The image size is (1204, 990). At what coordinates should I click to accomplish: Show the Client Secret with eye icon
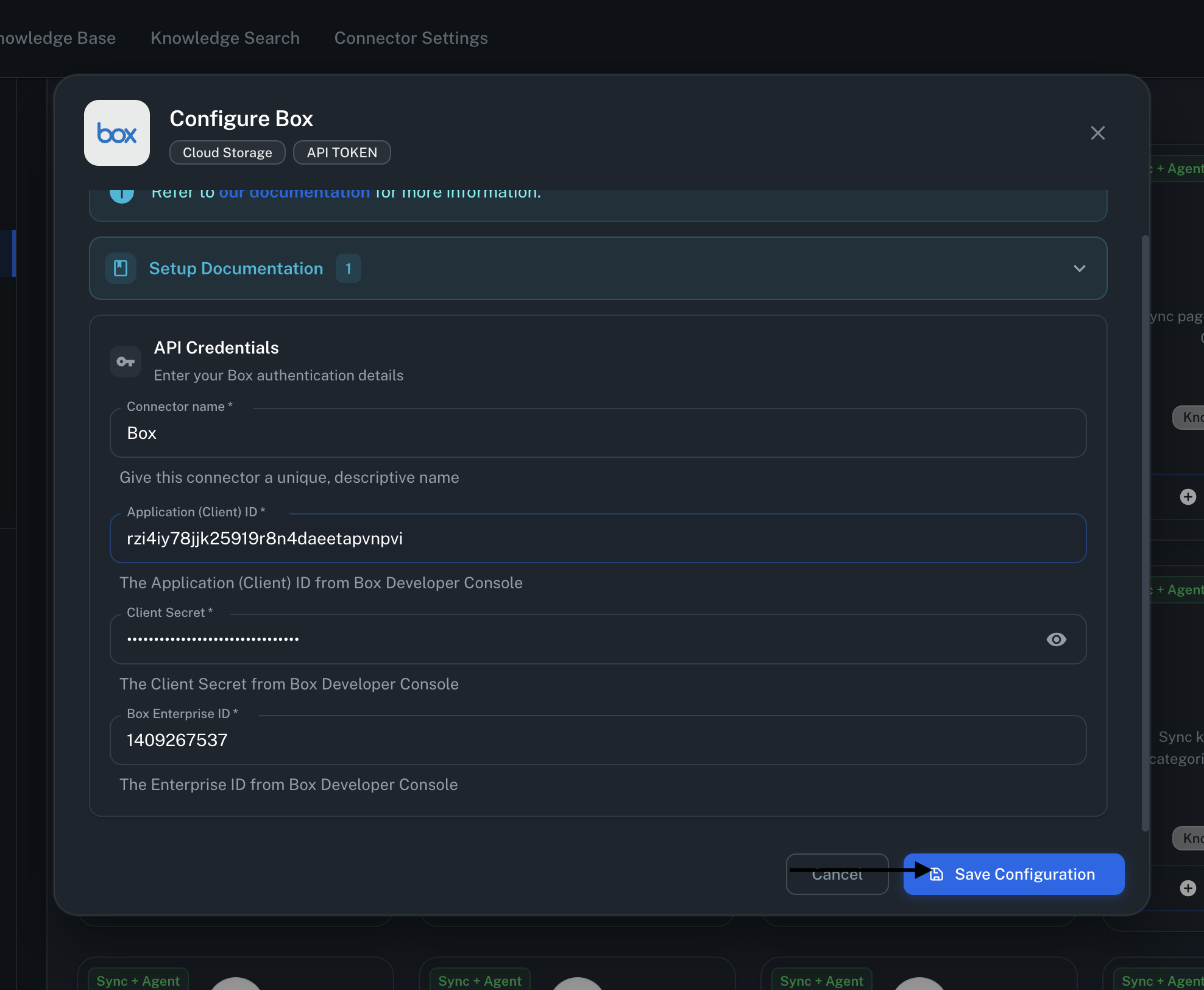pos(1056,639)
